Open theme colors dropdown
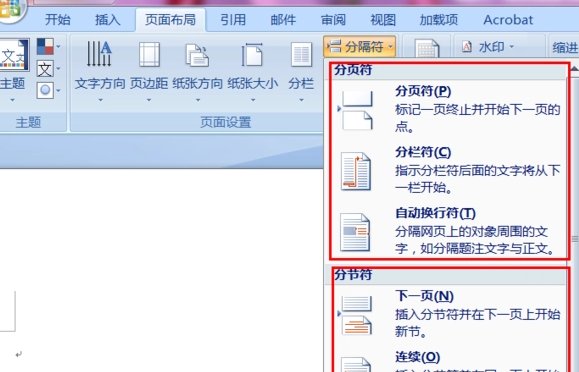The image size is (579, 372). [49, 47]
